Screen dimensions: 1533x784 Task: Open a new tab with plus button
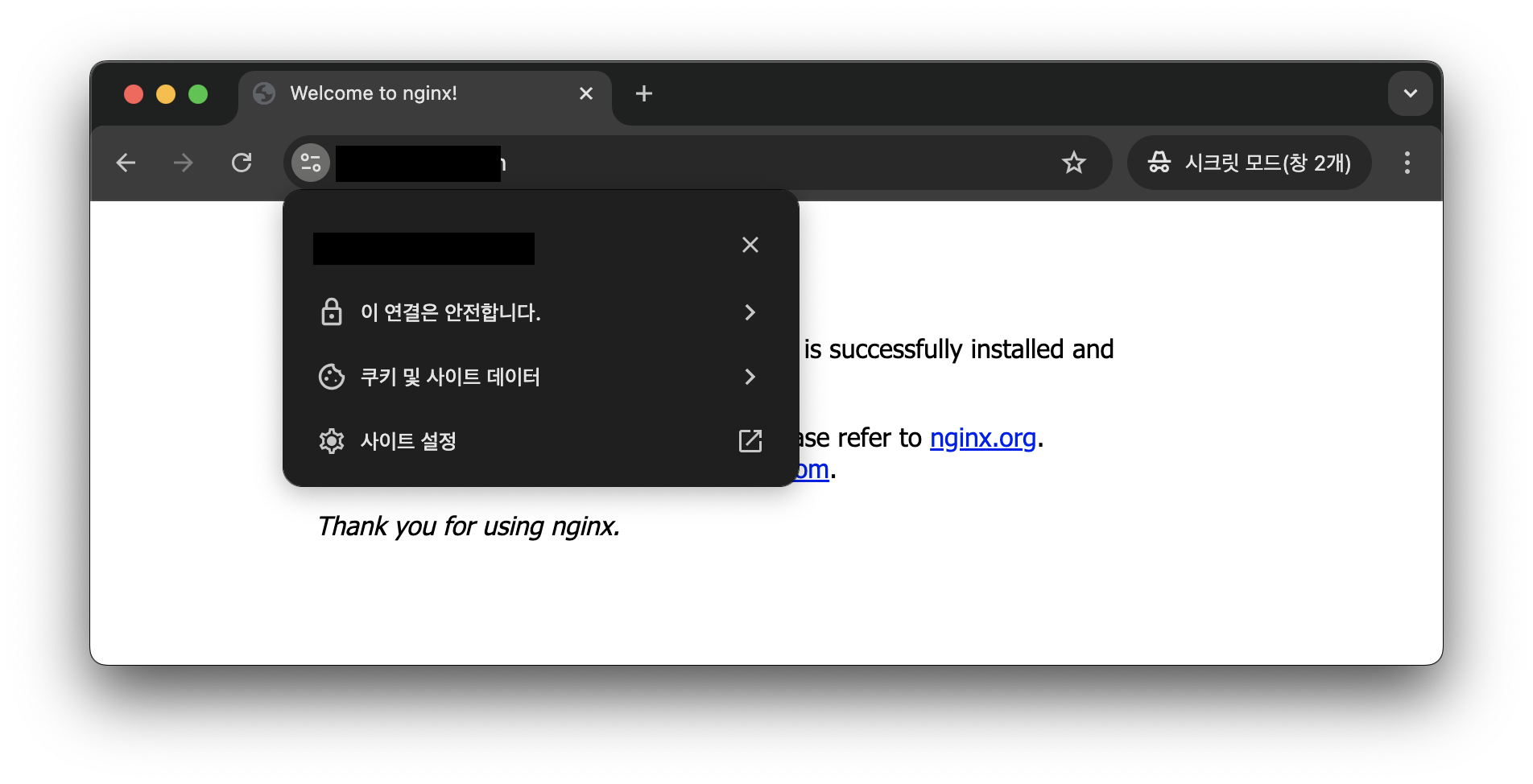coord(644,93)
